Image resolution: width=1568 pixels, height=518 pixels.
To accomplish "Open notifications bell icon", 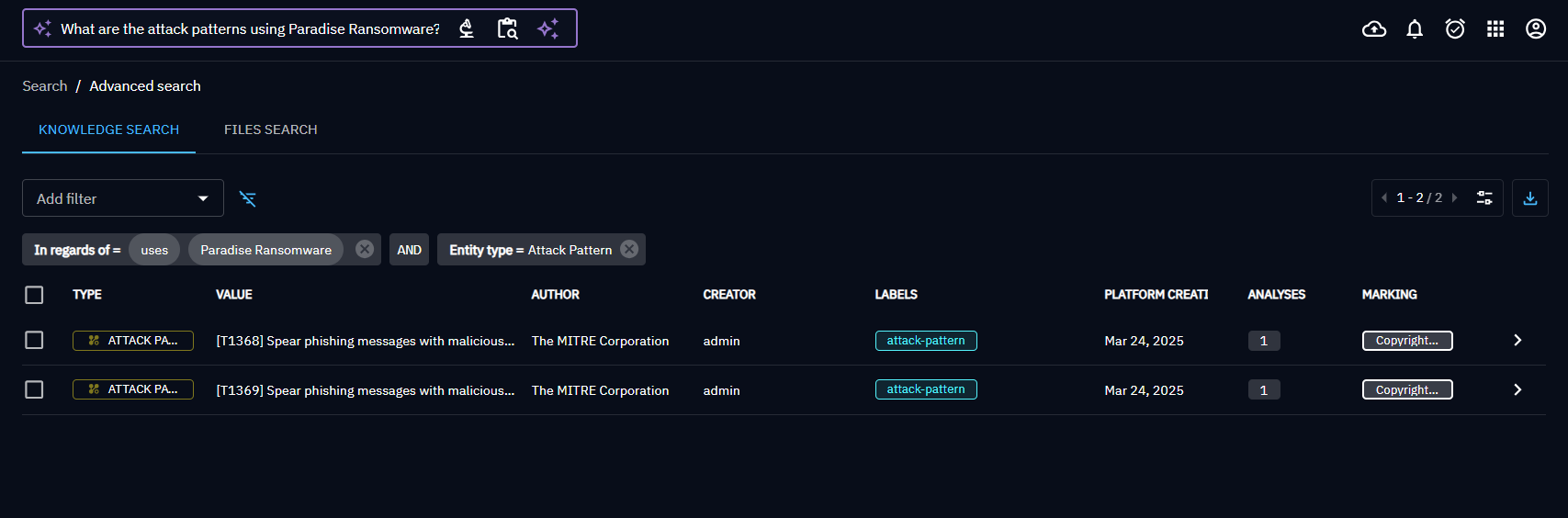I will point(1415,29).
